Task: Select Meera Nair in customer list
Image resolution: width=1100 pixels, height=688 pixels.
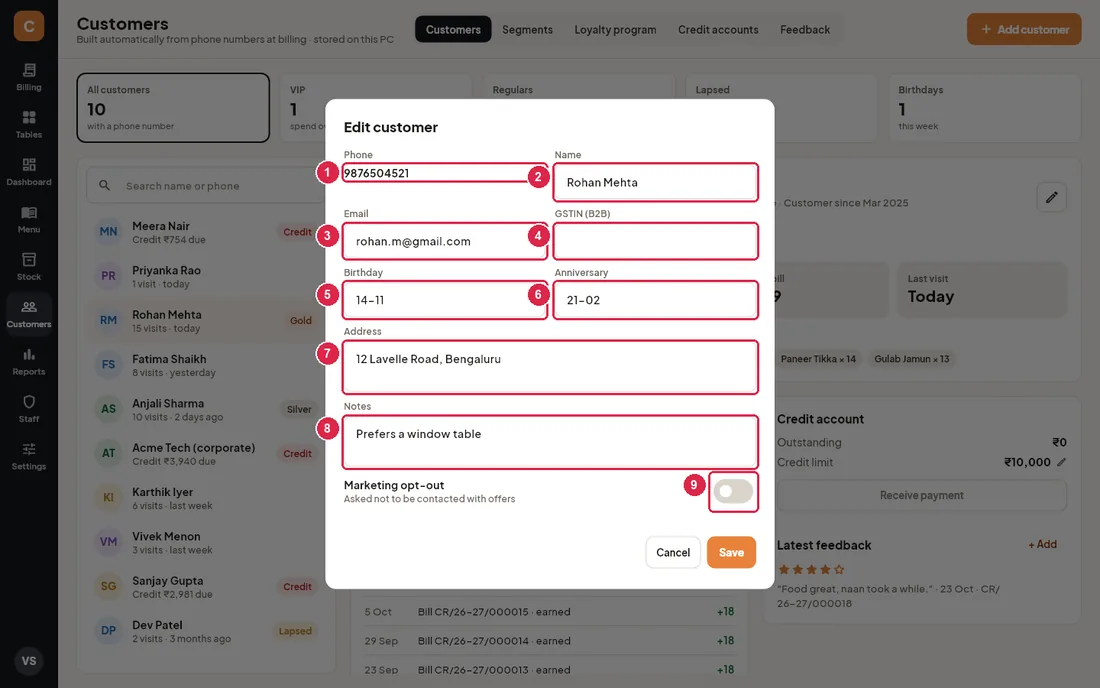Action: coord(206,232)
